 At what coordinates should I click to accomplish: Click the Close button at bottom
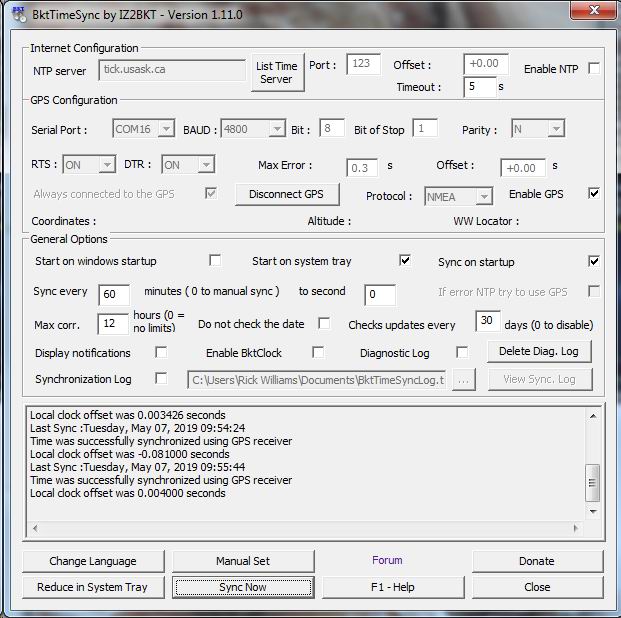pos(537,587)
